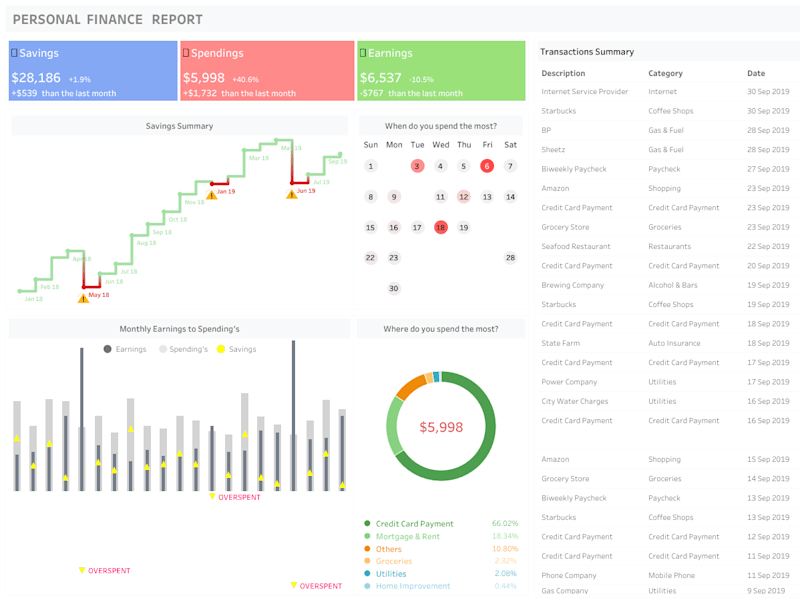Viewport: 800px width, 600px height.
Task: Click City Water Charges transaction
Action: (574, 402)
